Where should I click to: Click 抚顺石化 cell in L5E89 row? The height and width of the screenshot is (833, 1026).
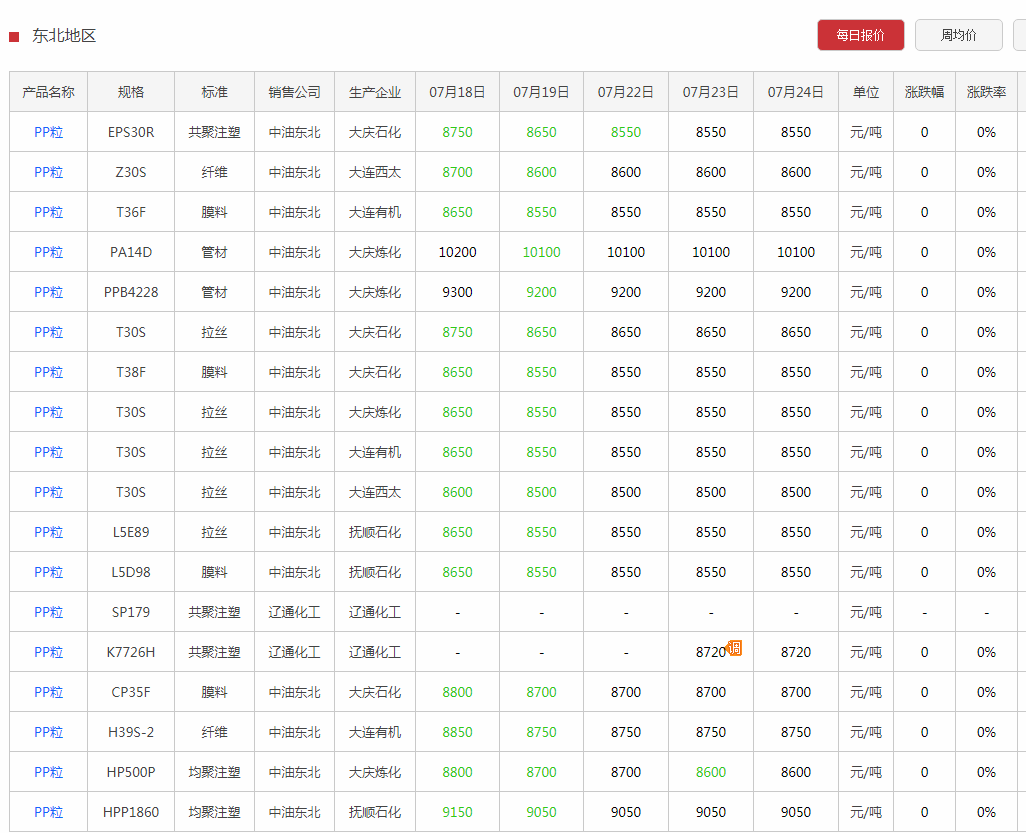coord(375,532)
